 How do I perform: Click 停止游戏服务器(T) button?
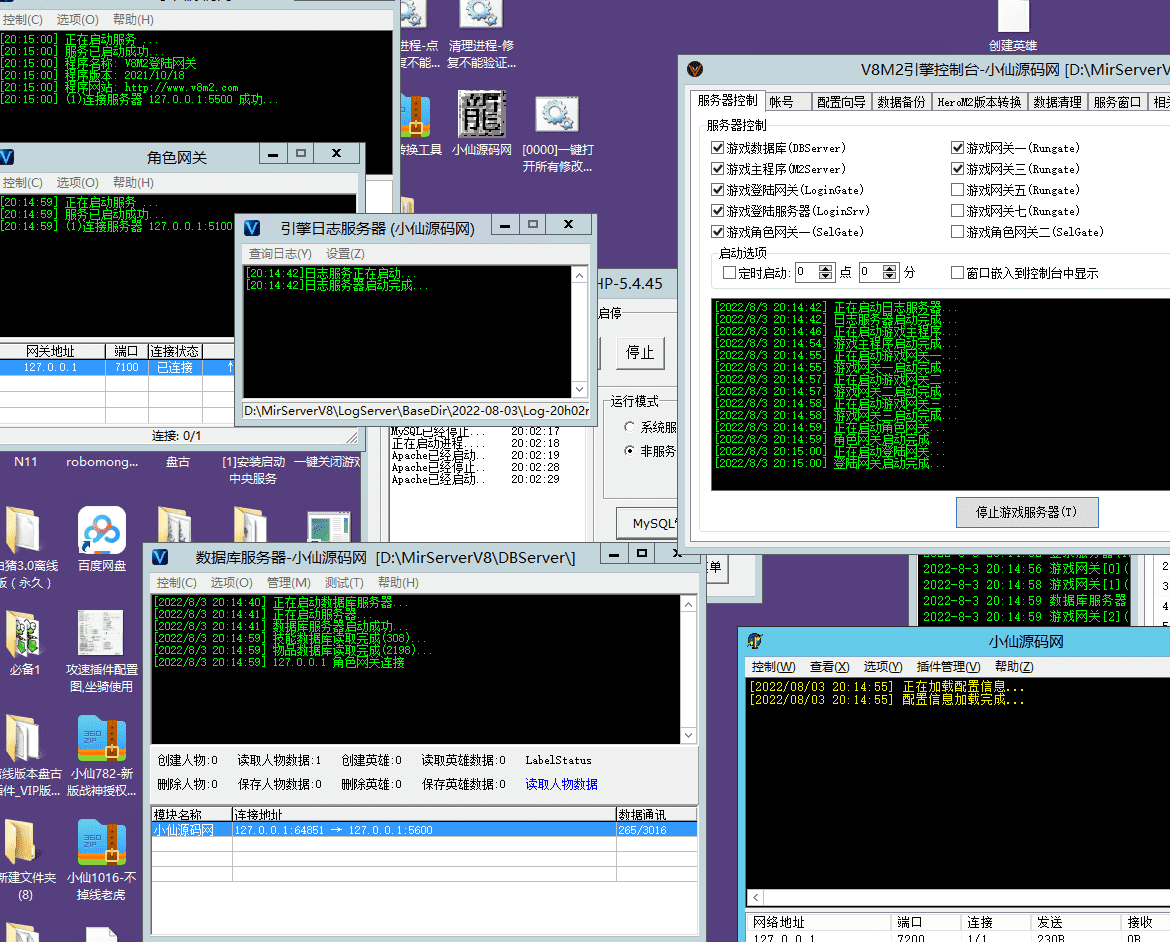1027,512
